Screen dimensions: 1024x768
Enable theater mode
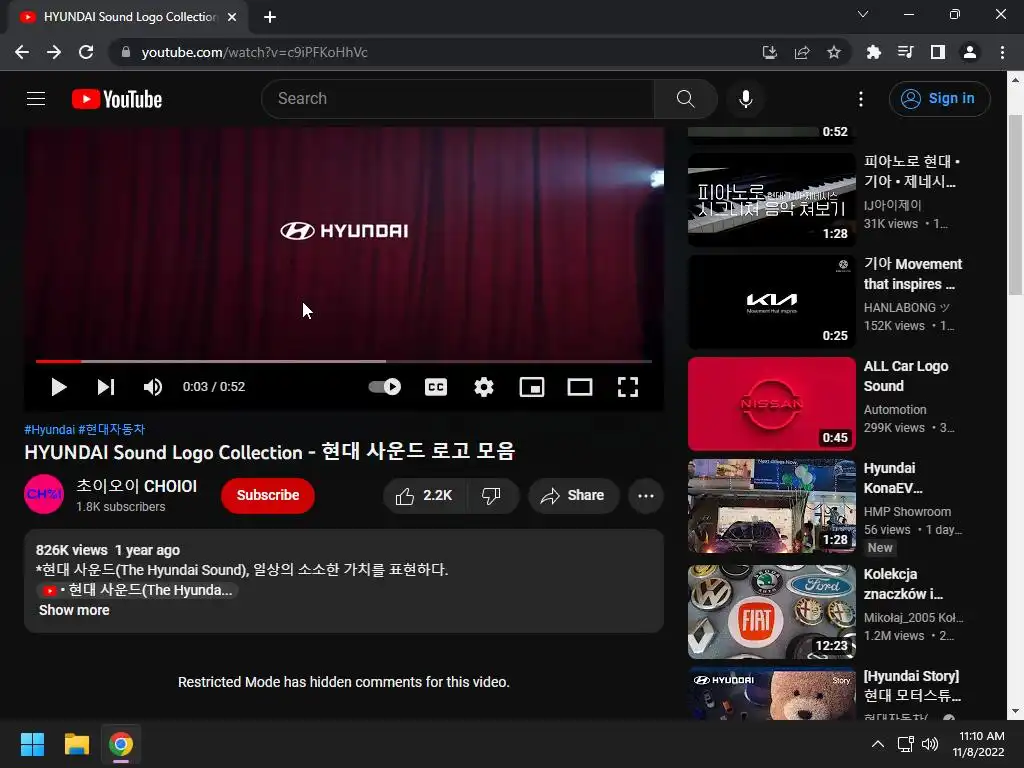pyautogui.click(x=580, y=387)
